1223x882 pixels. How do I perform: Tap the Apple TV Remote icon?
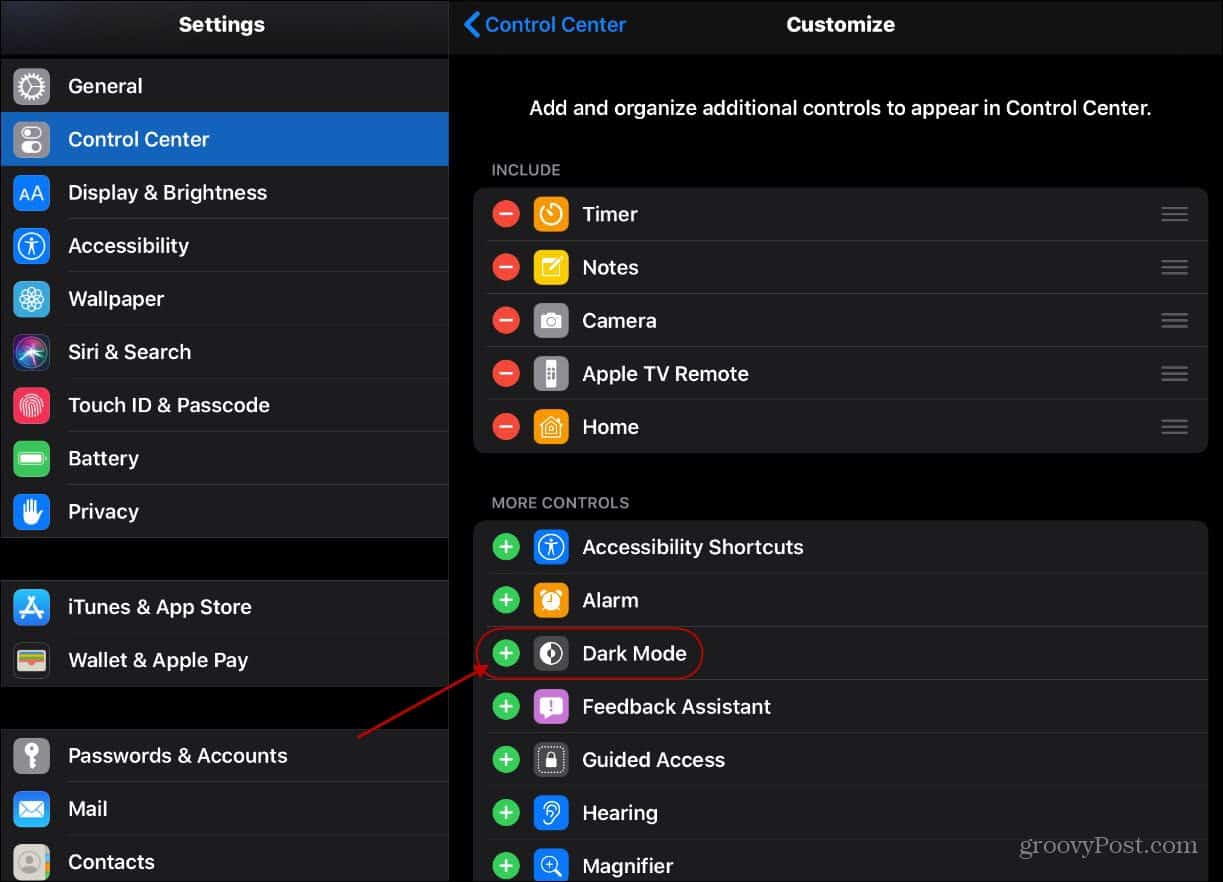[551, 373]
